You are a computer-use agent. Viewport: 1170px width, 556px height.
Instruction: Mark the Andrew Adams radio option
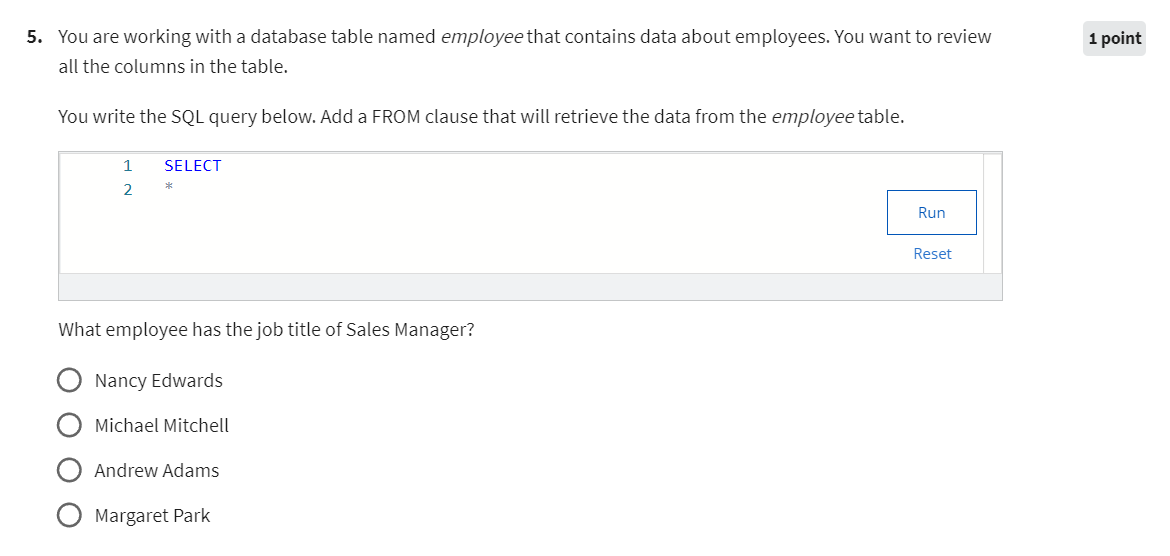tap(69, 471)
